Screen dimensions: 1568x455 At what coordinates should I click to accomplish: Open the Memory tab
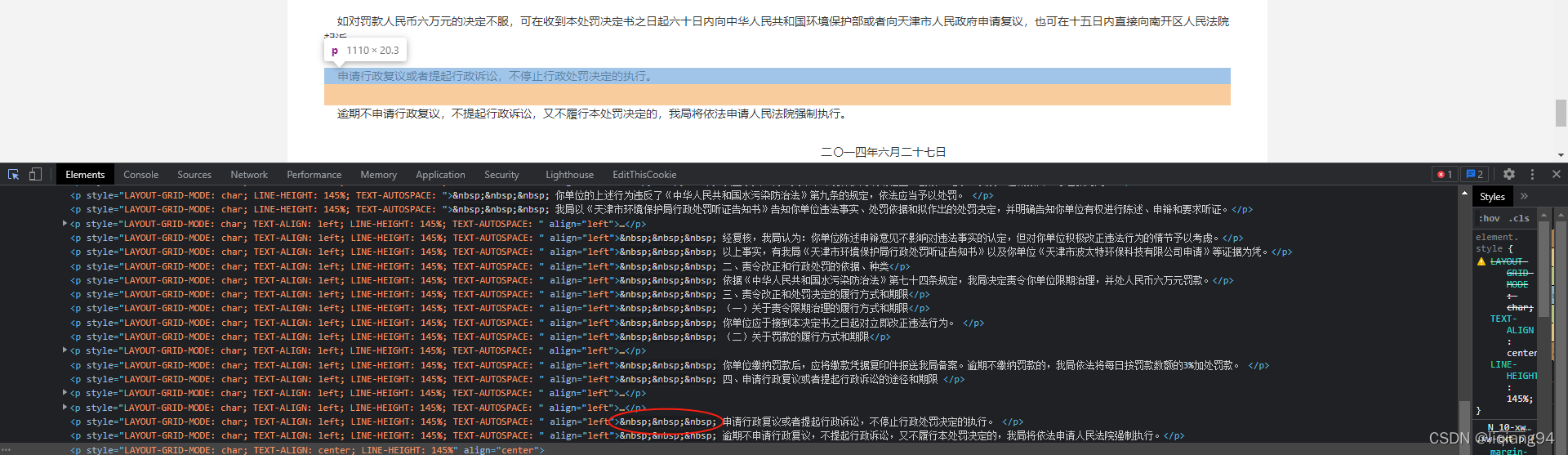coord(379,175)
